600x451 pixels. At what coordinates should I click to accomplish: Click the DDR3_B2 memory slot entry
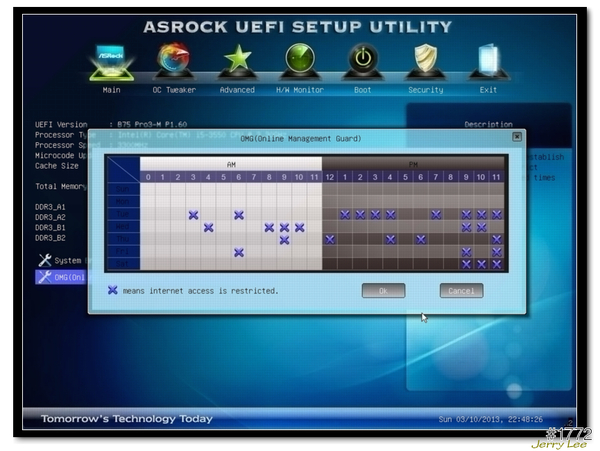(x=50, y=238)
